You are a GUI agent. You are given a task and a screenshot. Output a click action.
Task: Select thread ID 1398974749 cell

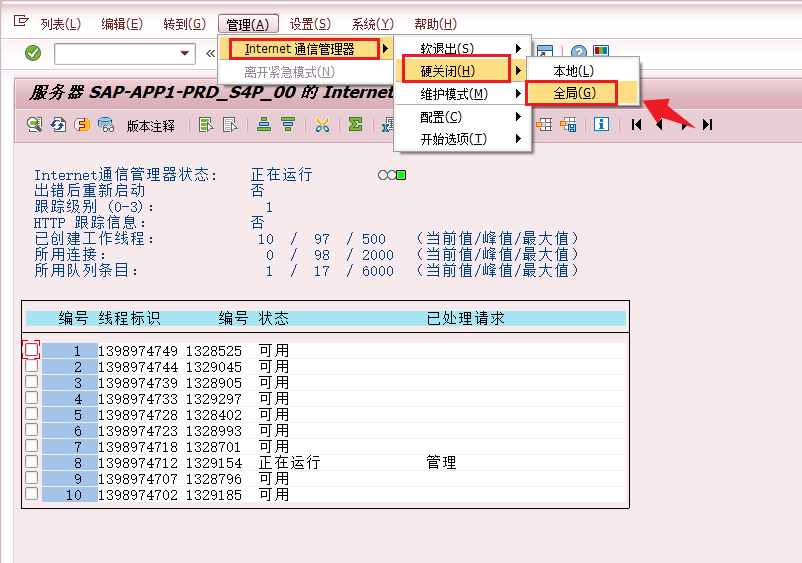(x=138, y=351)
